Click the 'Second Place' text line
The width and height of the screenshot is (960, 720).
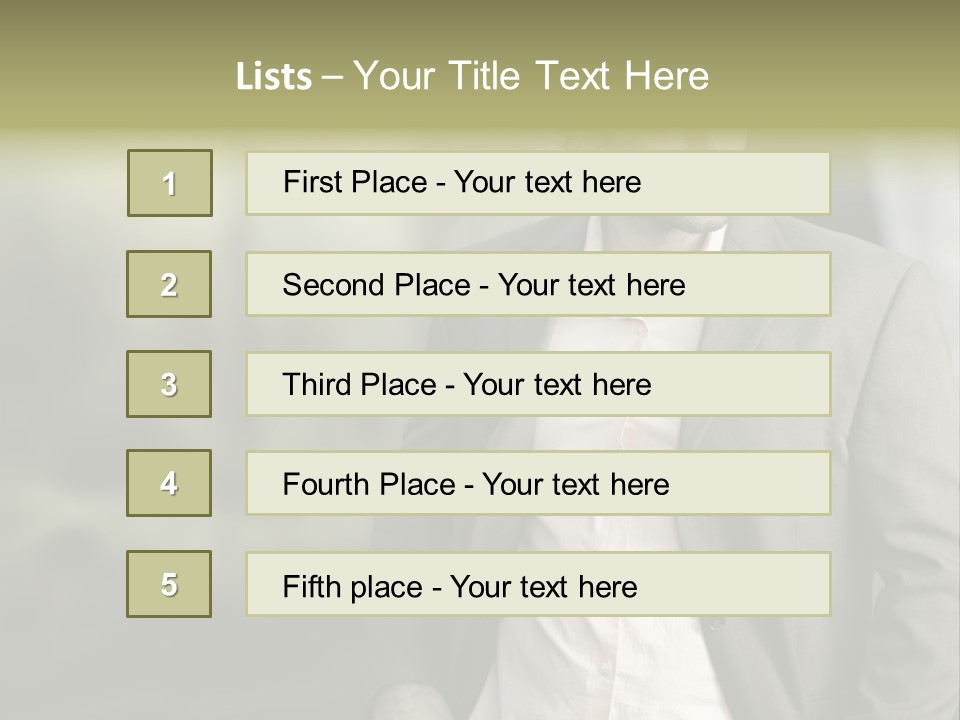coord(484,285)
